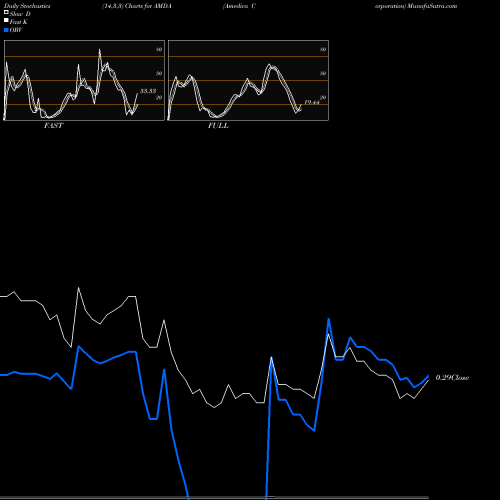Click the FAST stochastic chart panel

[84, 80]
